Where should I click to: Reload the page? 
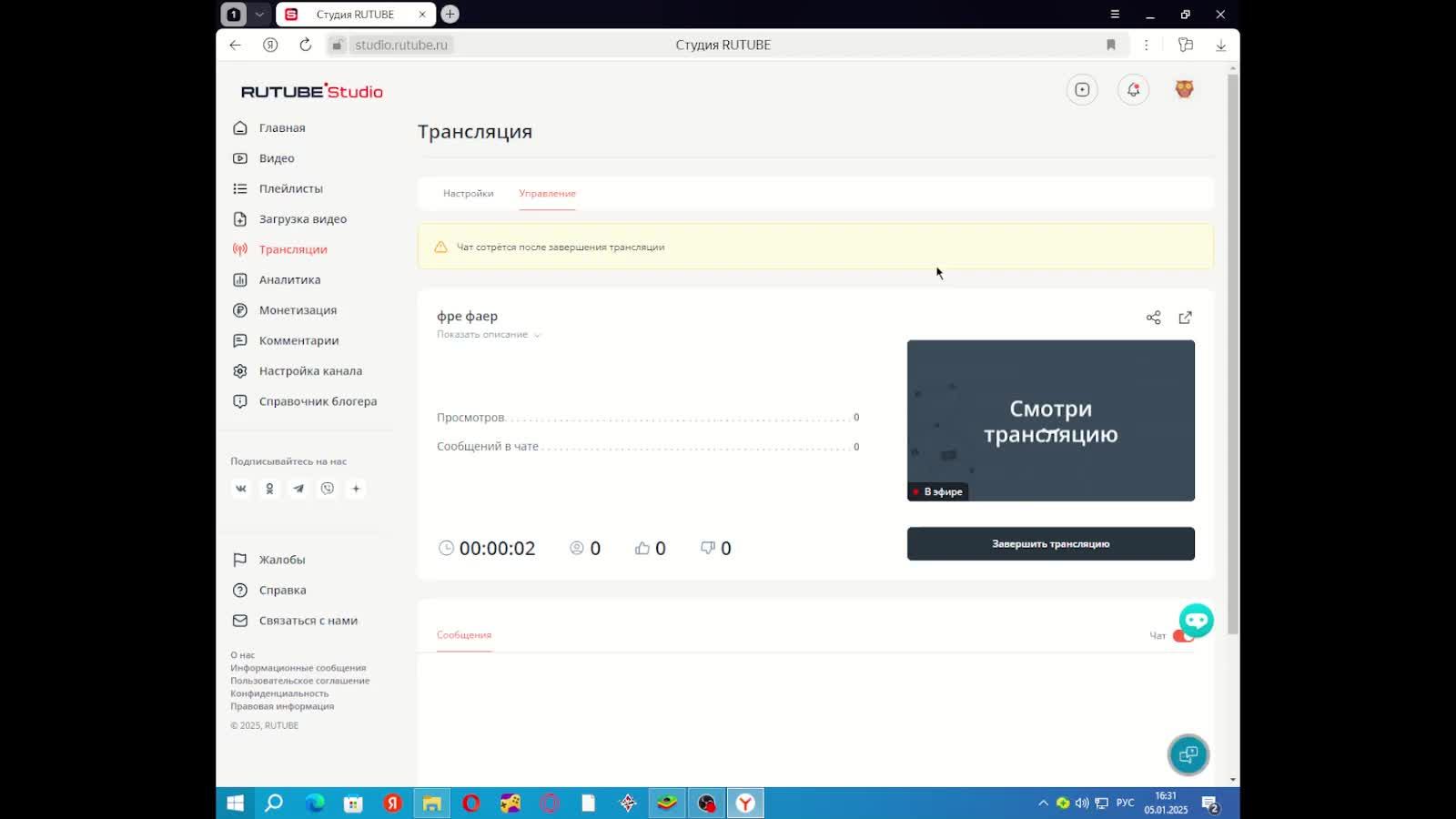(306, 45)
